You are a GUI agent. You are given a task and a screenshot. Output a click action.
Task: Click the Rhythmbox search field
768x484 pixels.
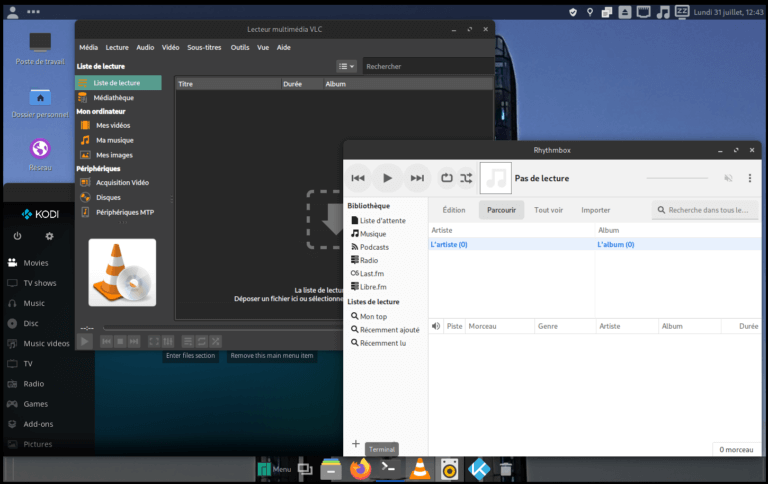click(x=705, y=210)
